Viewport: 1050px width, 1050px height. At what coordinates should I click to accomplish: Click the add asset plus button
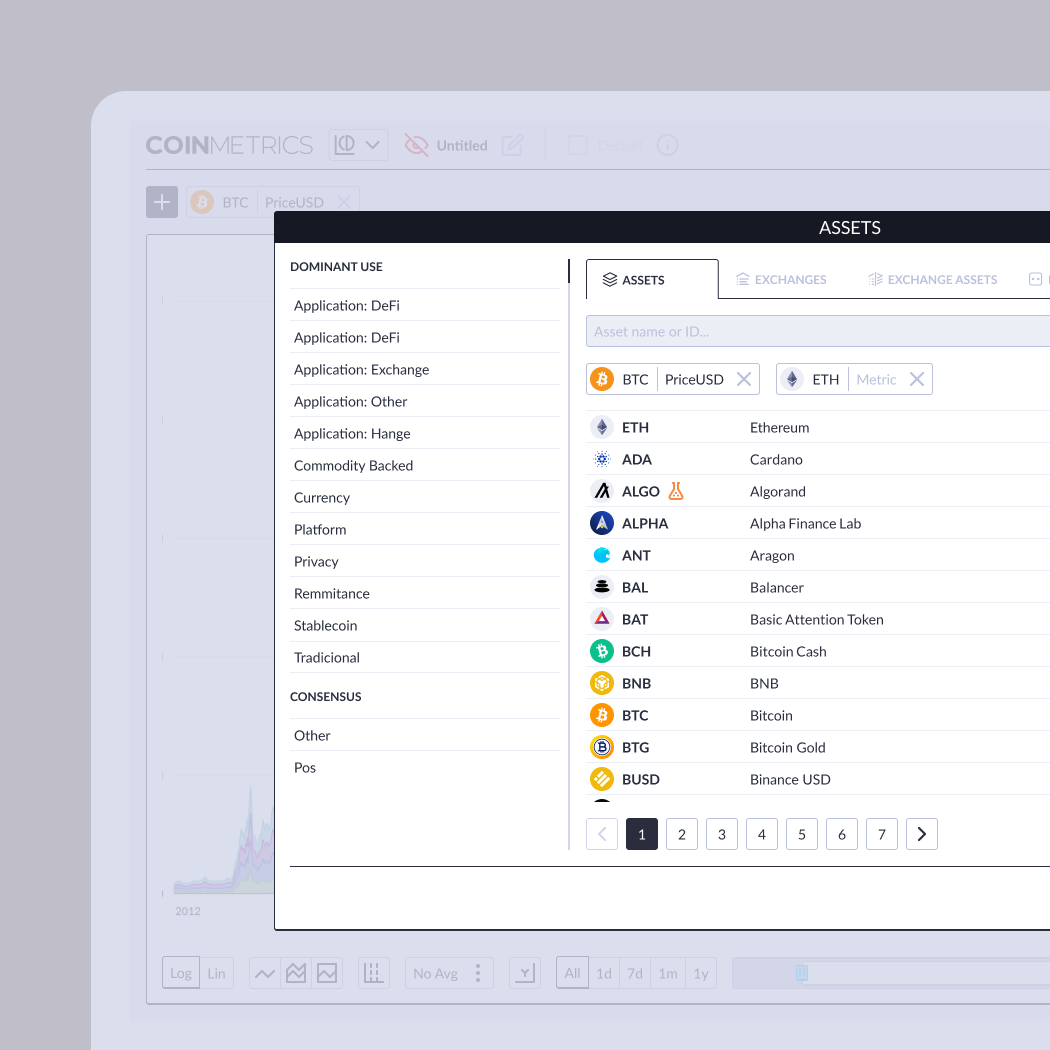(x=162, y=202)
